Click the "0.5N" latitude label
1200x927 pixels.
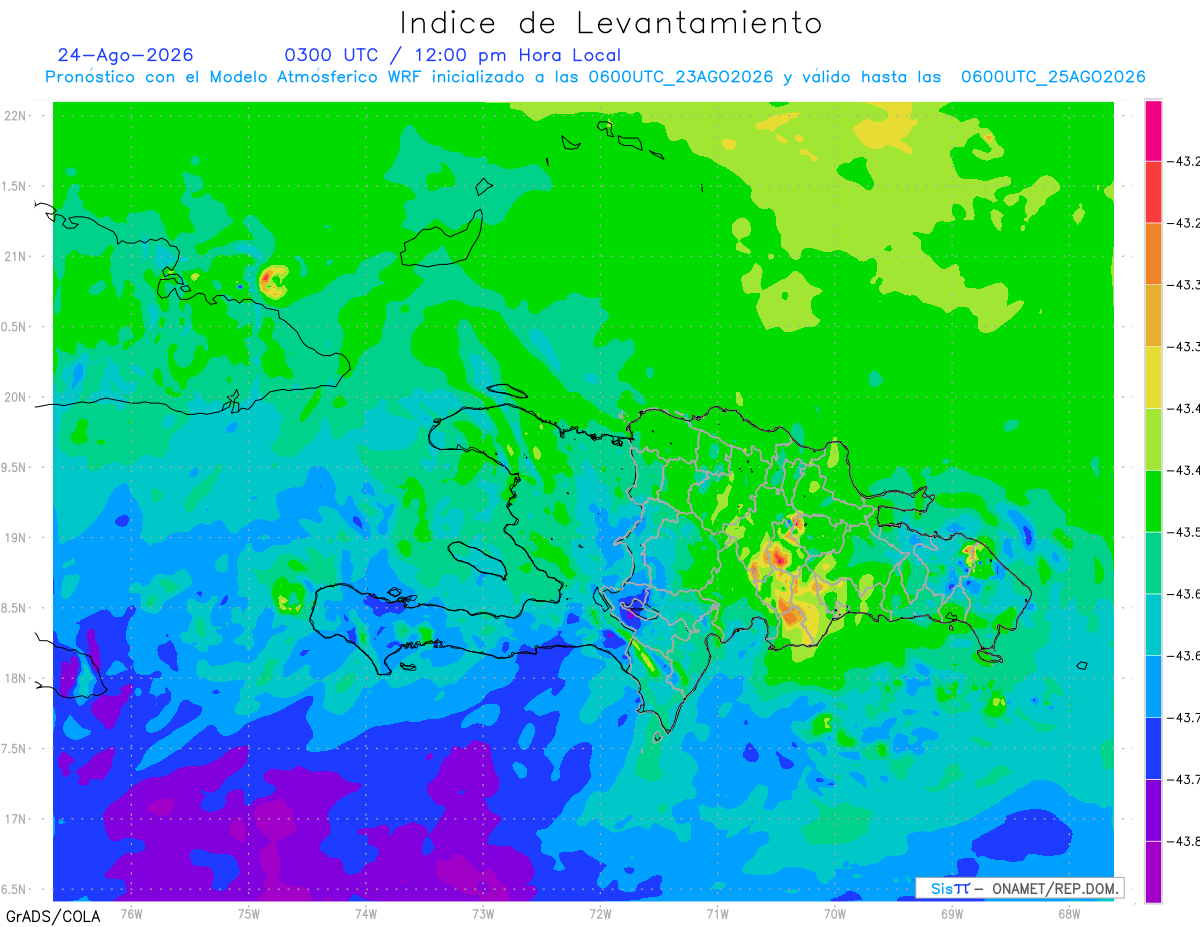point(16,328)
